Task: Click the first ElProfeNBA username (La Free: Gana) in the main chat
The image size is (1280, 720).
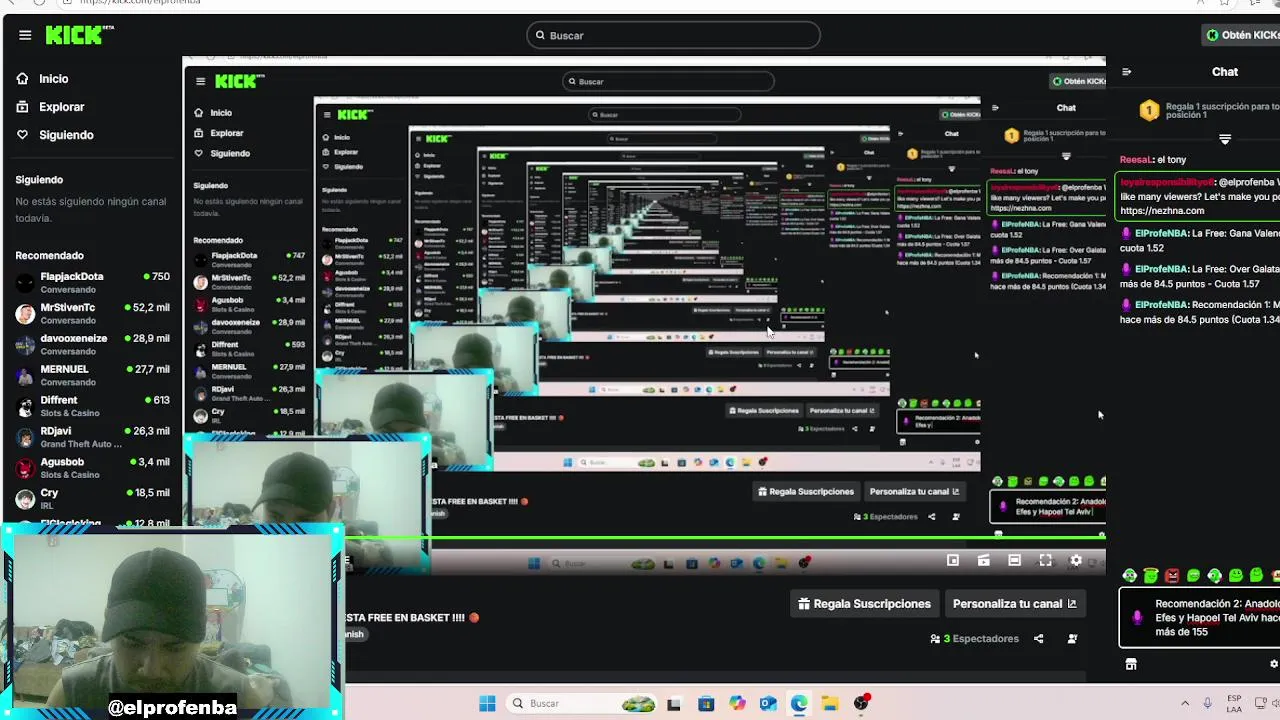Action: (1162, 234)
